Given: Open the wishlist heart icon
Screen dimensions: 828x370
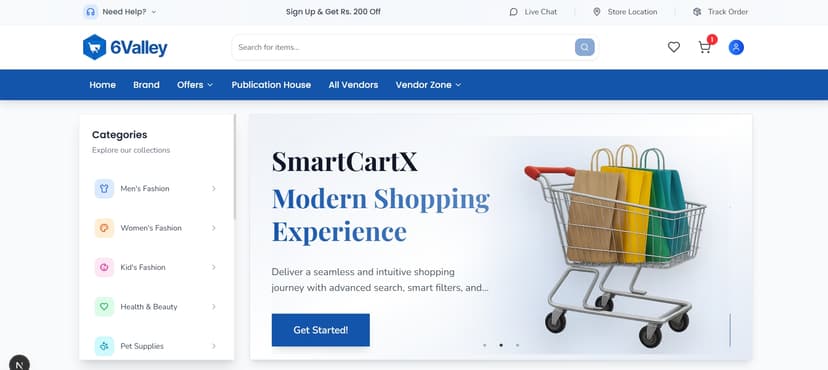Looking at the screenshot, I should pyautogui.click(x=674, y=47).
